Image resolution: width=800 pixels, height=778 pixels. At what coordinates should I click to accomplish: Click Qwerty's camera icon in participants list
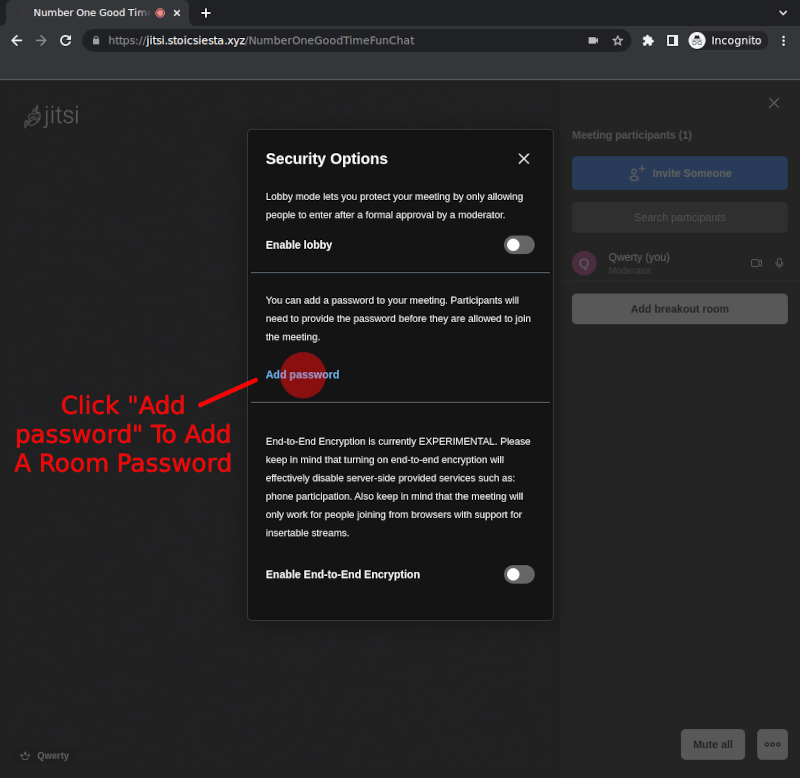point(756,263)
